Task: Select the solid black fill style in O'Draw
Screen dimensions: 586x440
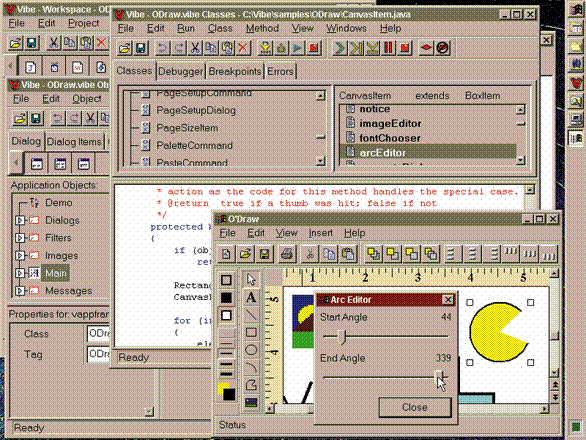Action: tap(226, 298)
